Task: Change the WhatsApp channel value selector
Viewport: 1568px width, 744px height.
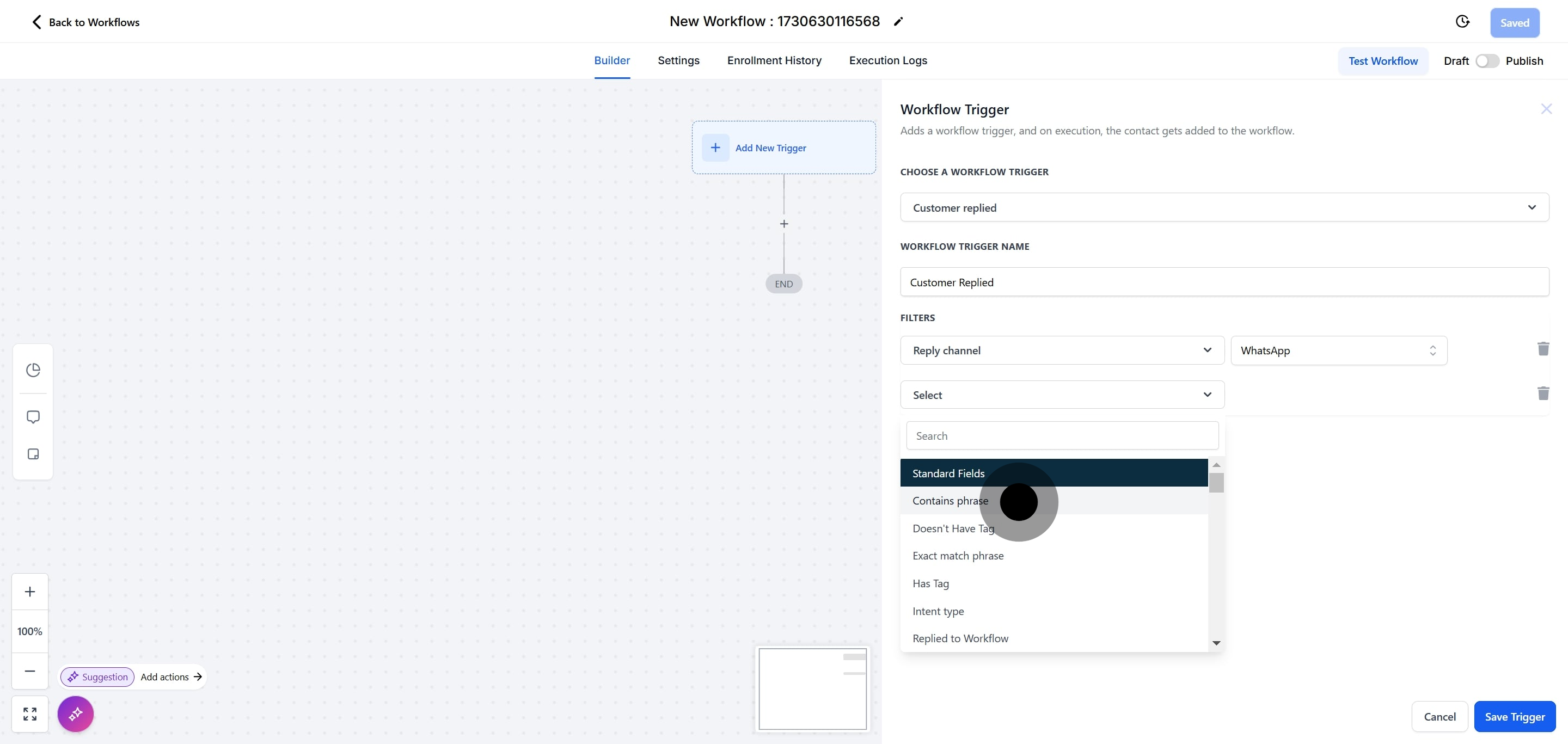Action: pyautogui.click(x=1338, y=351)
